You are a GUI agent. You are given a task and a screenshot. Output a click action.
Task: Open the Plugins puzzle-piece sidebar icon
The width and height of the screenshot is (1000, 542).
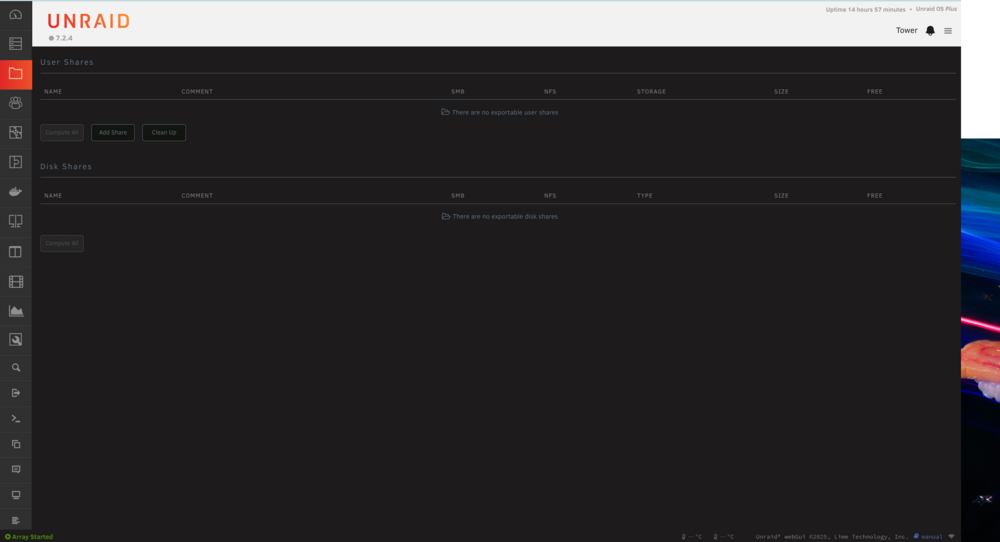click(x=15, y=162)
